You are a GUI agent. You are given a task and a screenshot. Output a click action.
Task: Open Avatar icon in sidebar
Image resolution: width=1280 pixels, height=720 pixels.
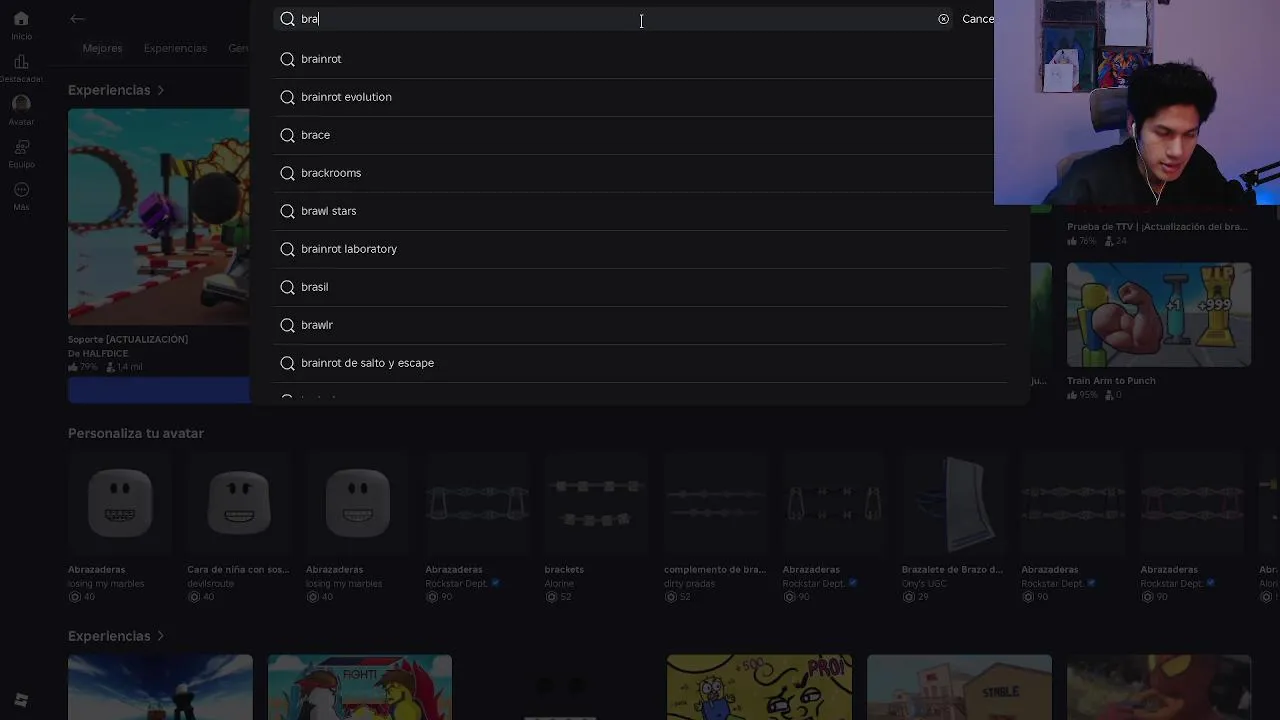[x=21, y=104]
